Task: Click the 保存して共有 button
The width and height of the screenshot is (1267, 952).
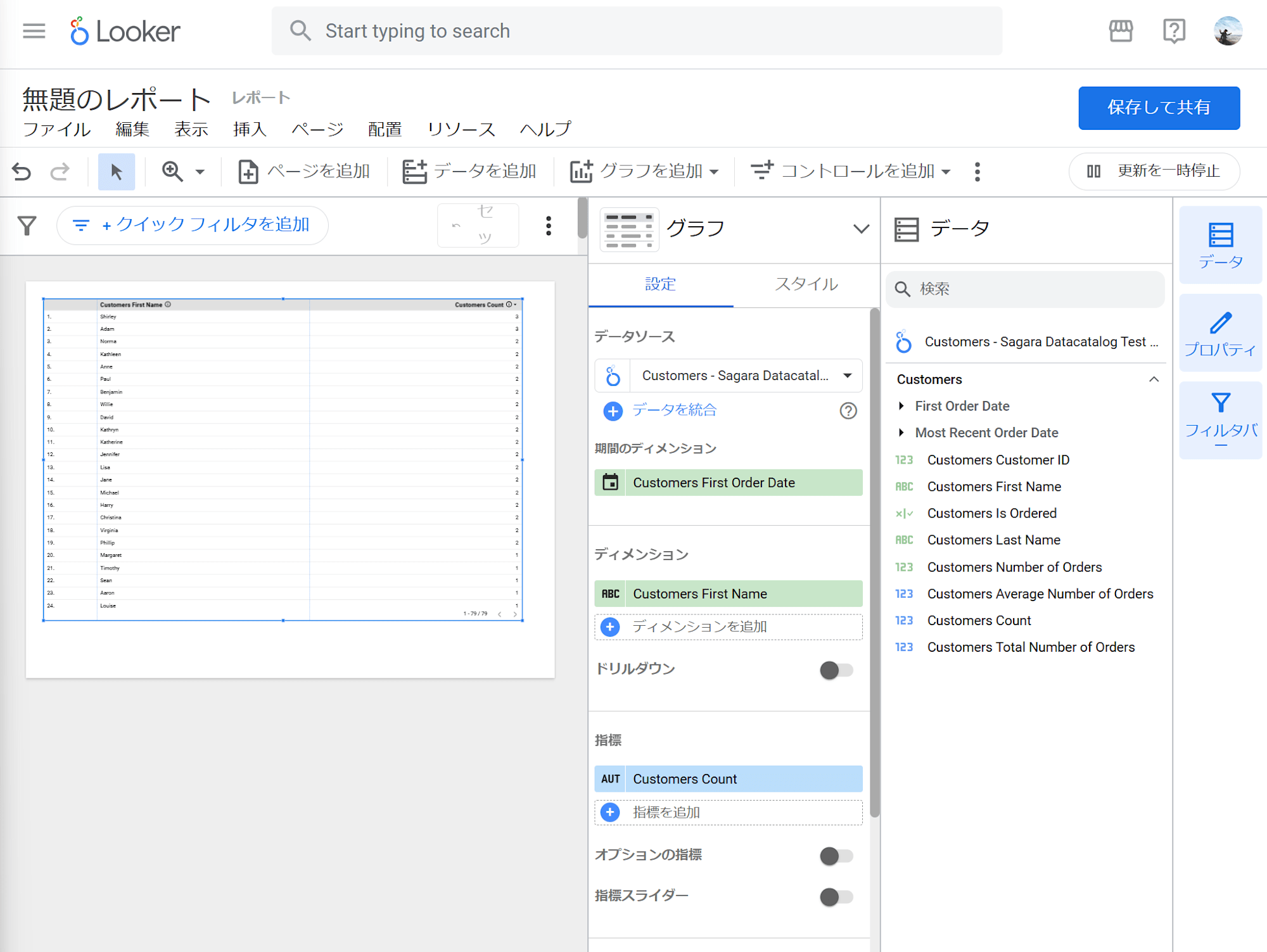Action: pos(1160,107)
